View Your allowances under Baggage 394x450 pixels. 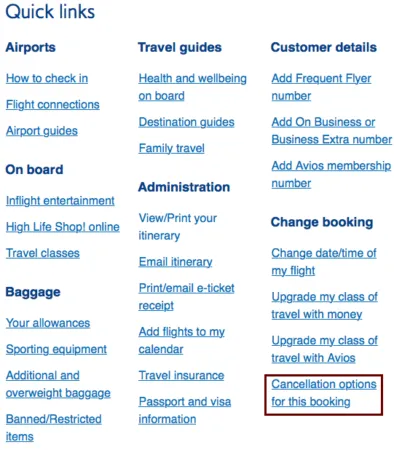point(48,323)
